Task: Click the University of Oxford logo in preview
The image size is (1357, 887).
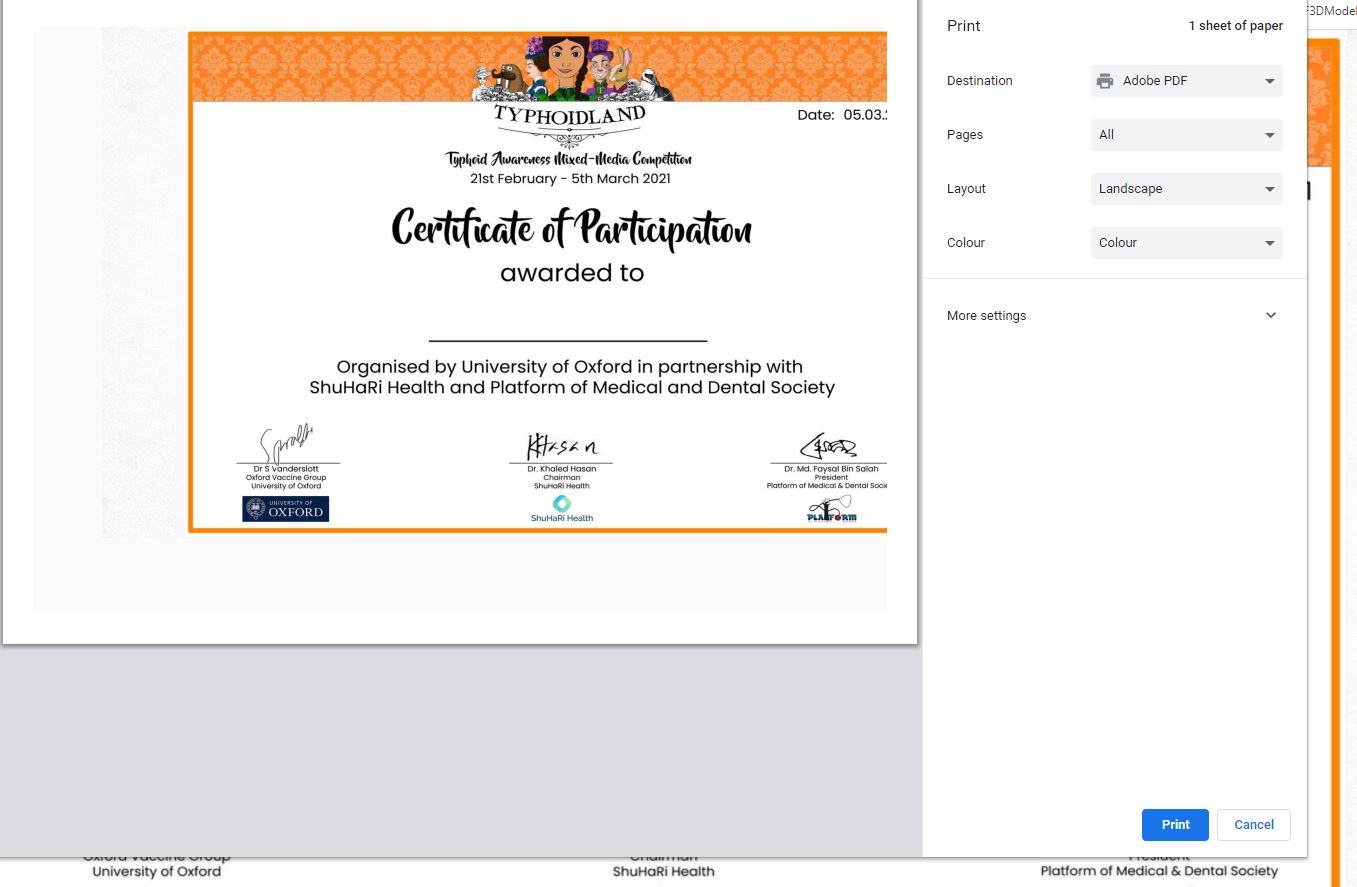Action: [x=286, y=509]
